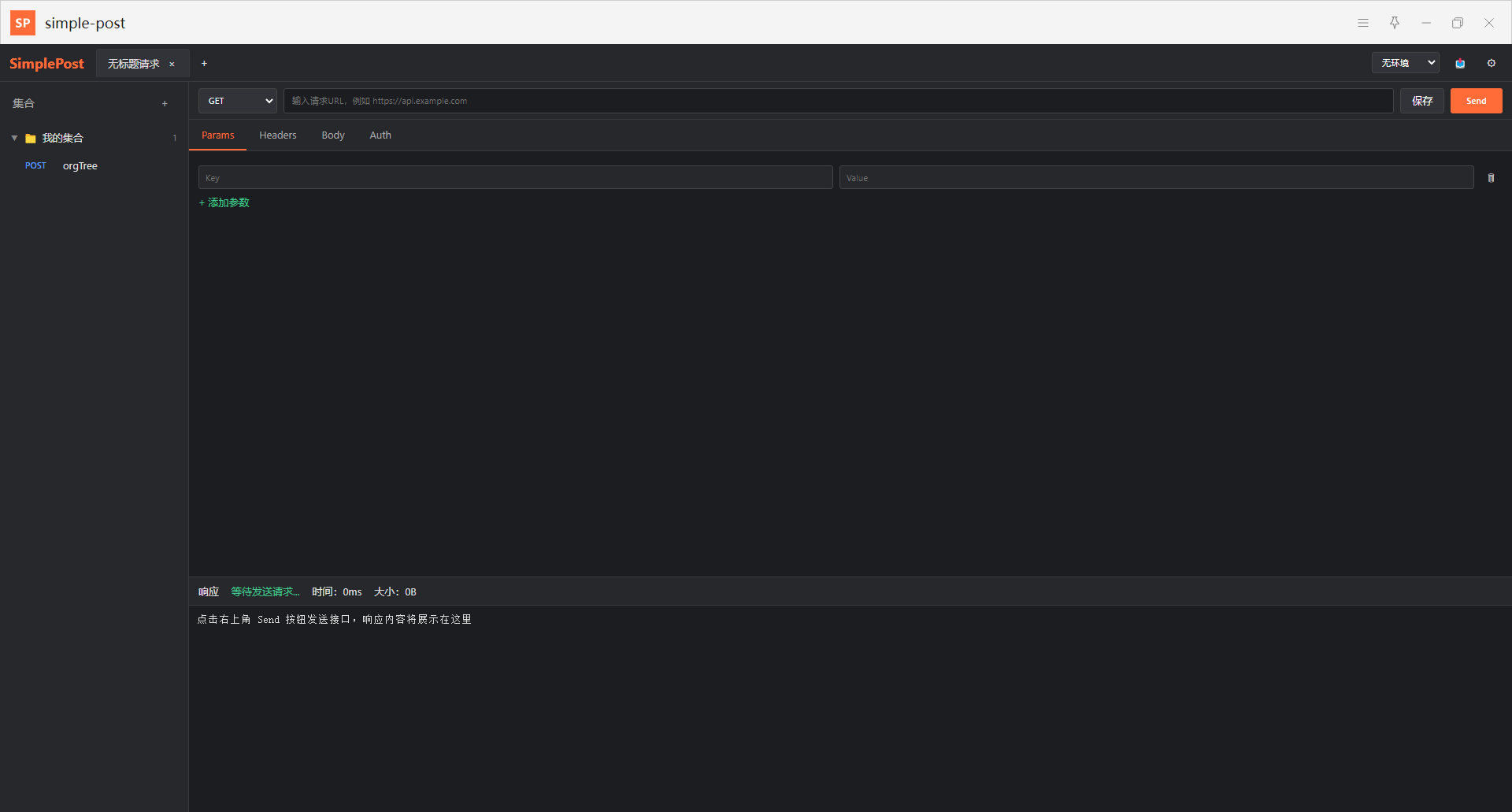Click the 等待发送请求... status text
1512x812 pixels.
click(265, 591)
